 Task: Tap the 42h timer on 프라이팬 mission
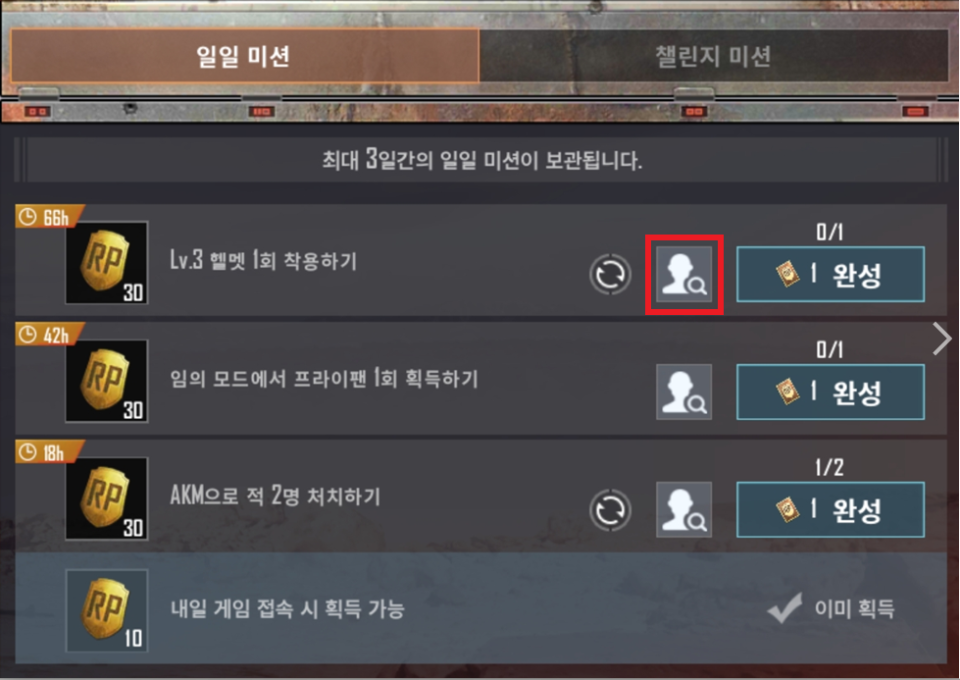pyautogui.click(x=48, y=335)
